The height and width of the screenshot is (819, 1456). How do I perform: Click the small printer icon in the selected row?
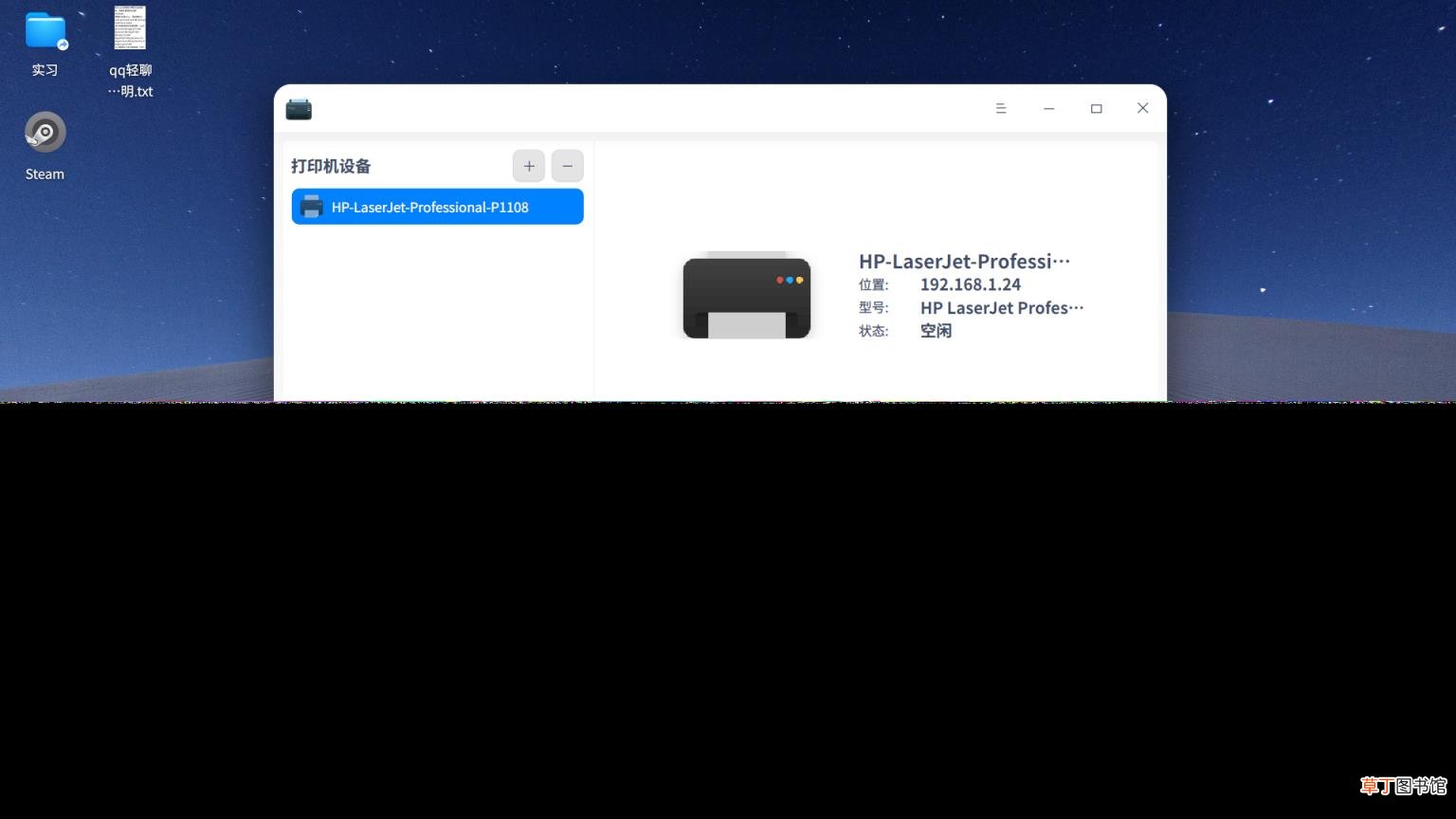[x=312, y=207]
